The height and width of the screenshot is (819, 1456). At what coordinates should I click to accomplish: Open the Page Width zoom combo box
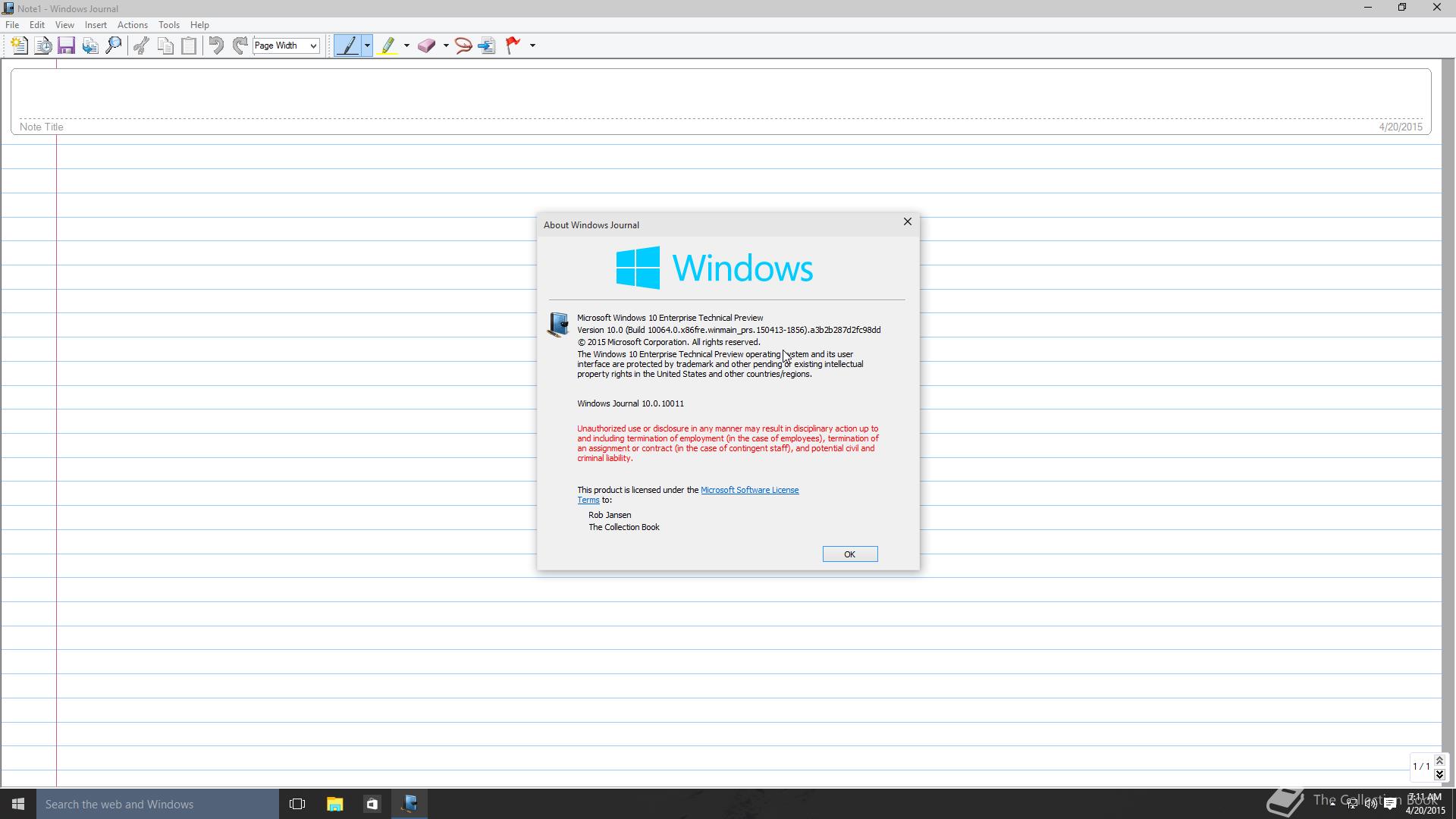[286, 45]
